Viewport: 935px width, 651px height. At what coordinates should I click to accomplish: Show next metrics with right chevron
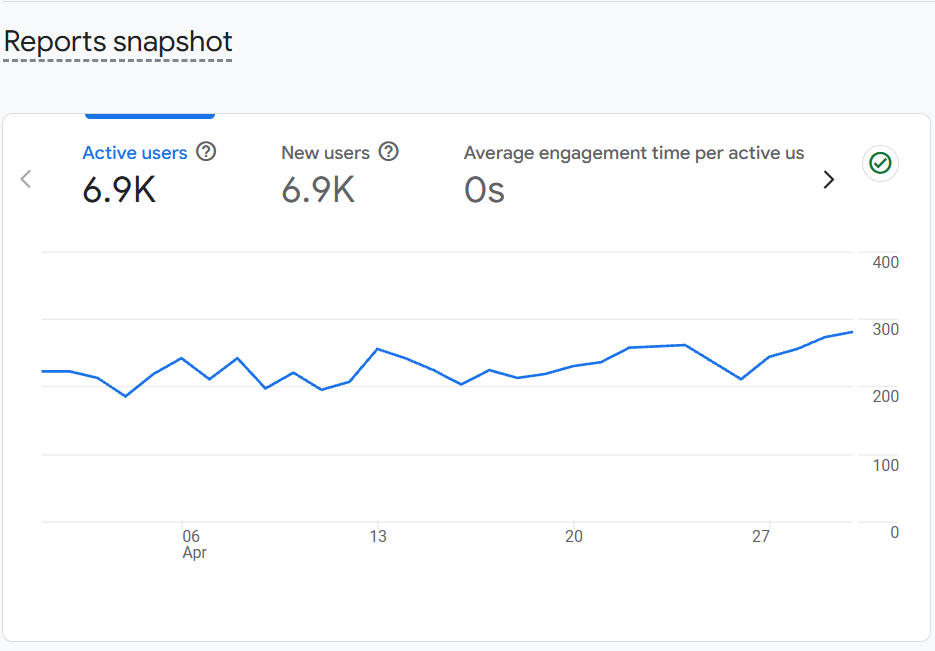click(828, 179)
